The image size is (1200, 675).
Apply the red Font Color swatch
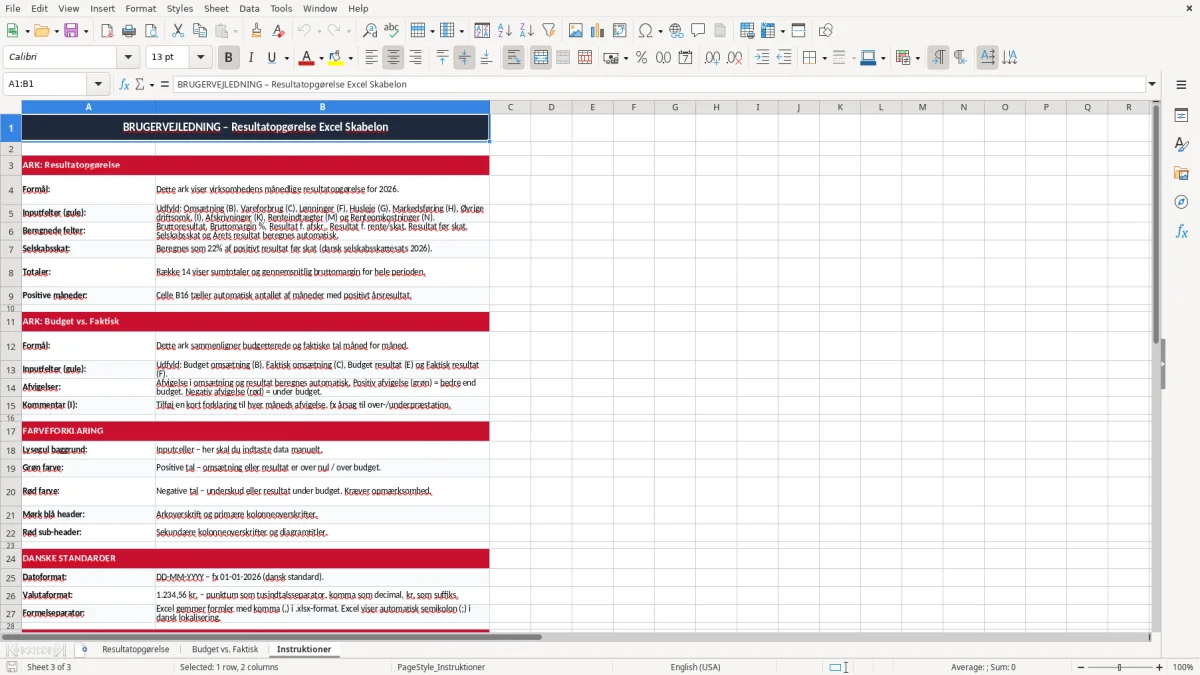click(307, 58)
